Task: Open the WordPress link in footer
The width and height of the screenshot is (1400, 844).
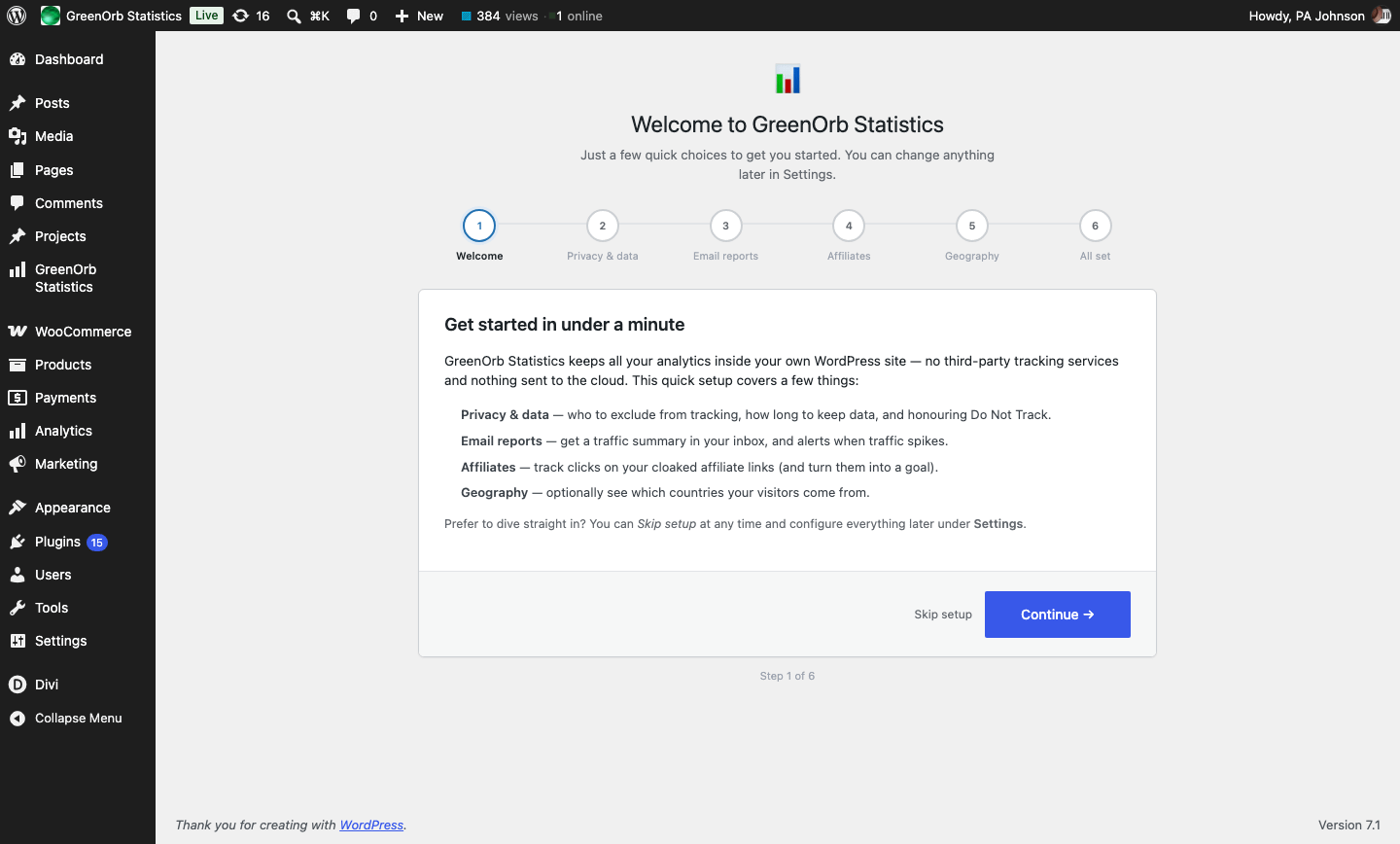Action: pyautogui.click(x=371, y=825)
